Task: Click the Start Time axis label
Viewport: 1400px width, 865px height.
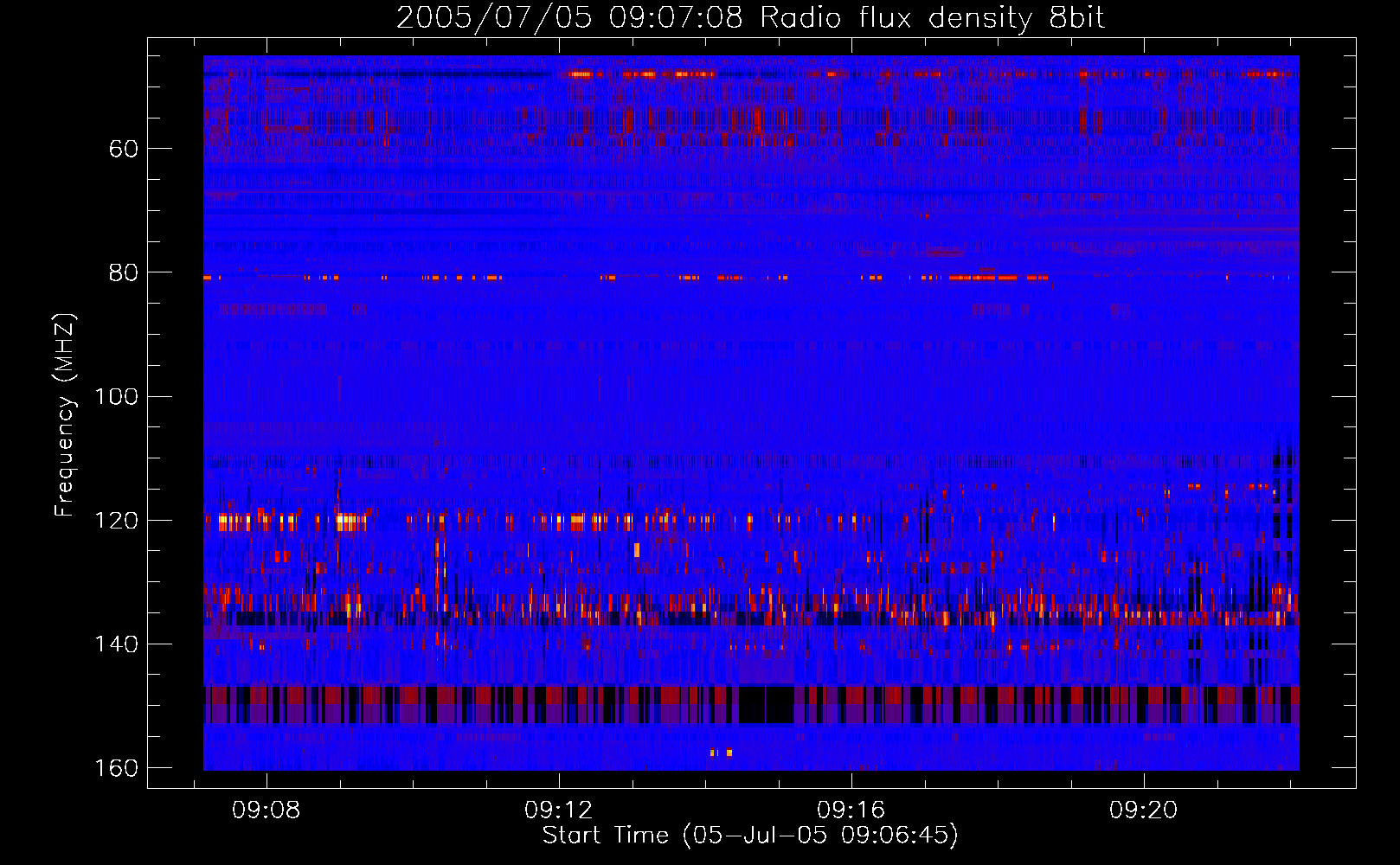Action: [x=750, y=836]
